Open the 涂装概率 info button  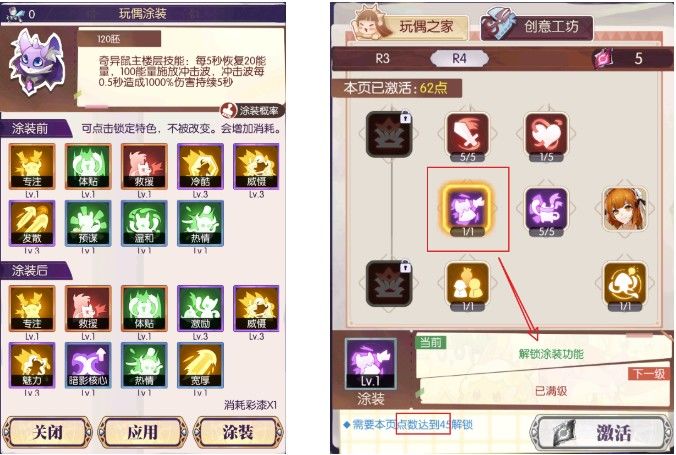pos(252,111)
